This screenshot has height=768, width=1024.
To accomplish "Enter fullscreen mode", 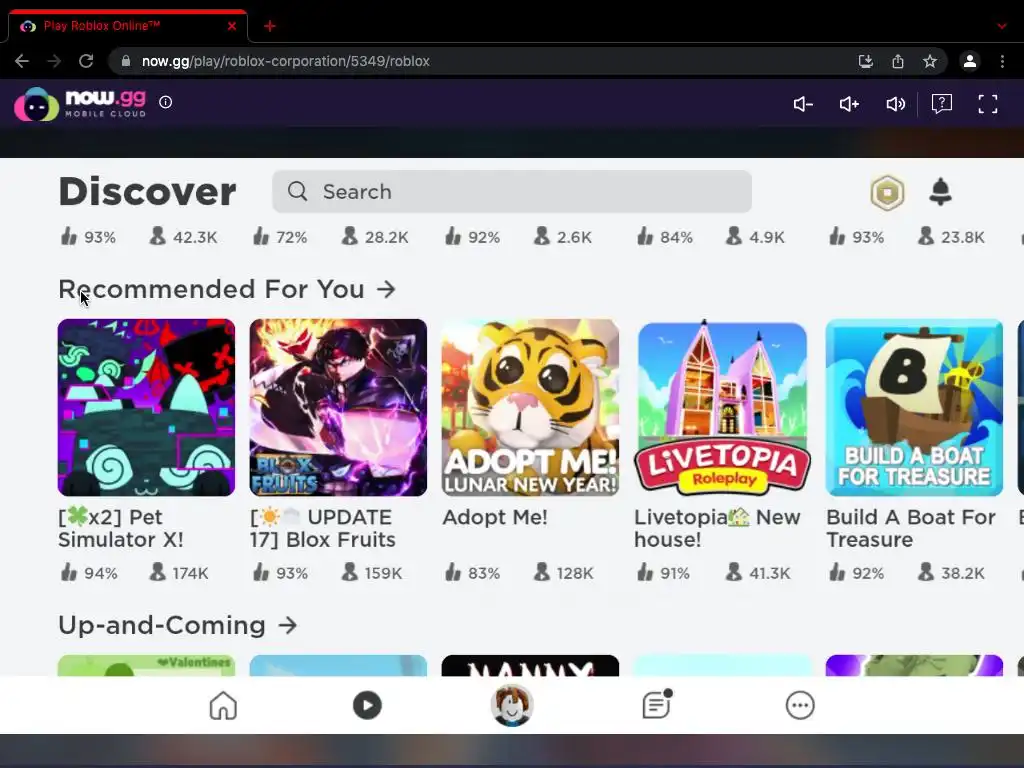I will coord(987,104).
